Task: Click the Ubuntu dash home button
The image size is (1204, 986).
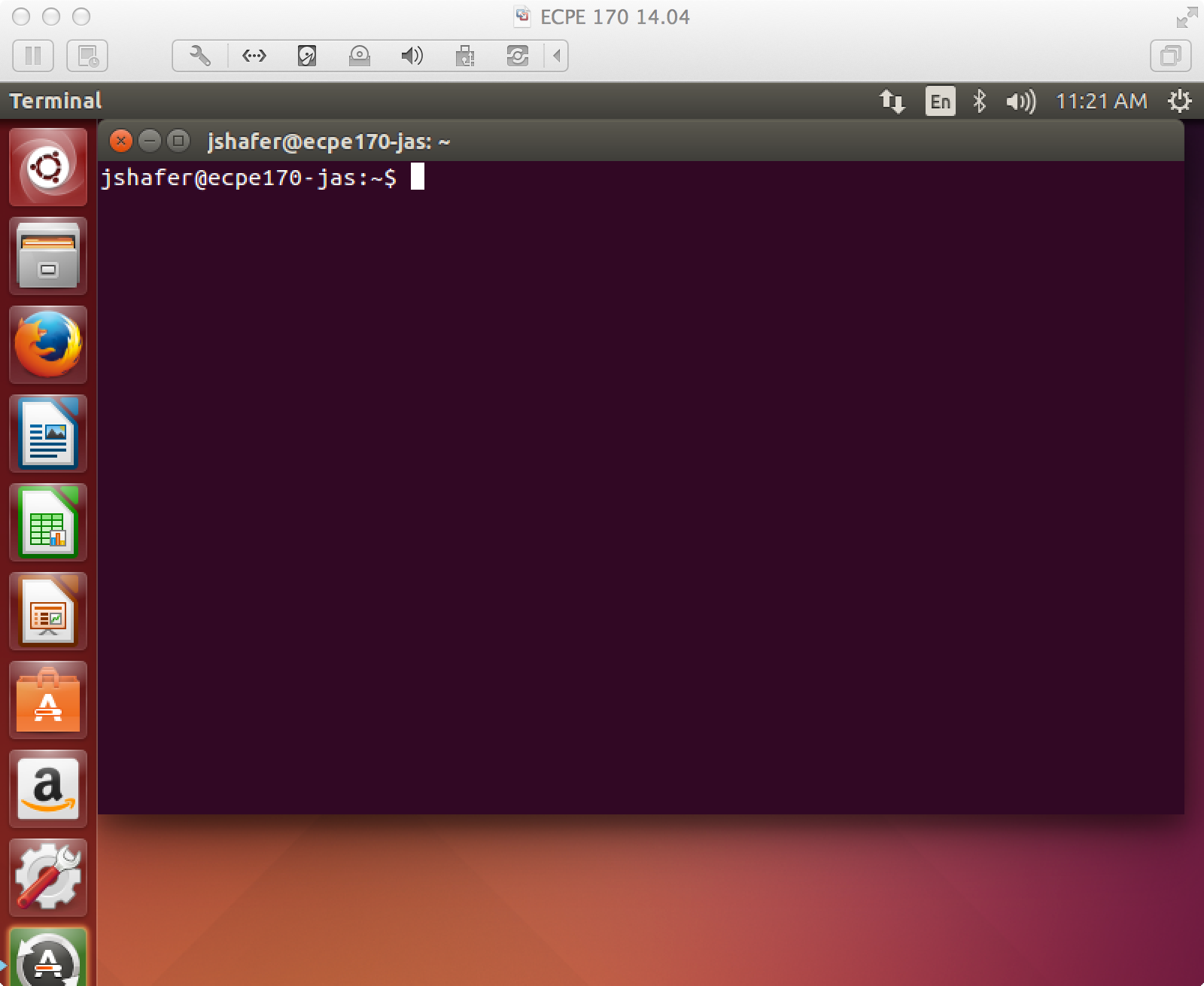Action: (x=47, y=166)
